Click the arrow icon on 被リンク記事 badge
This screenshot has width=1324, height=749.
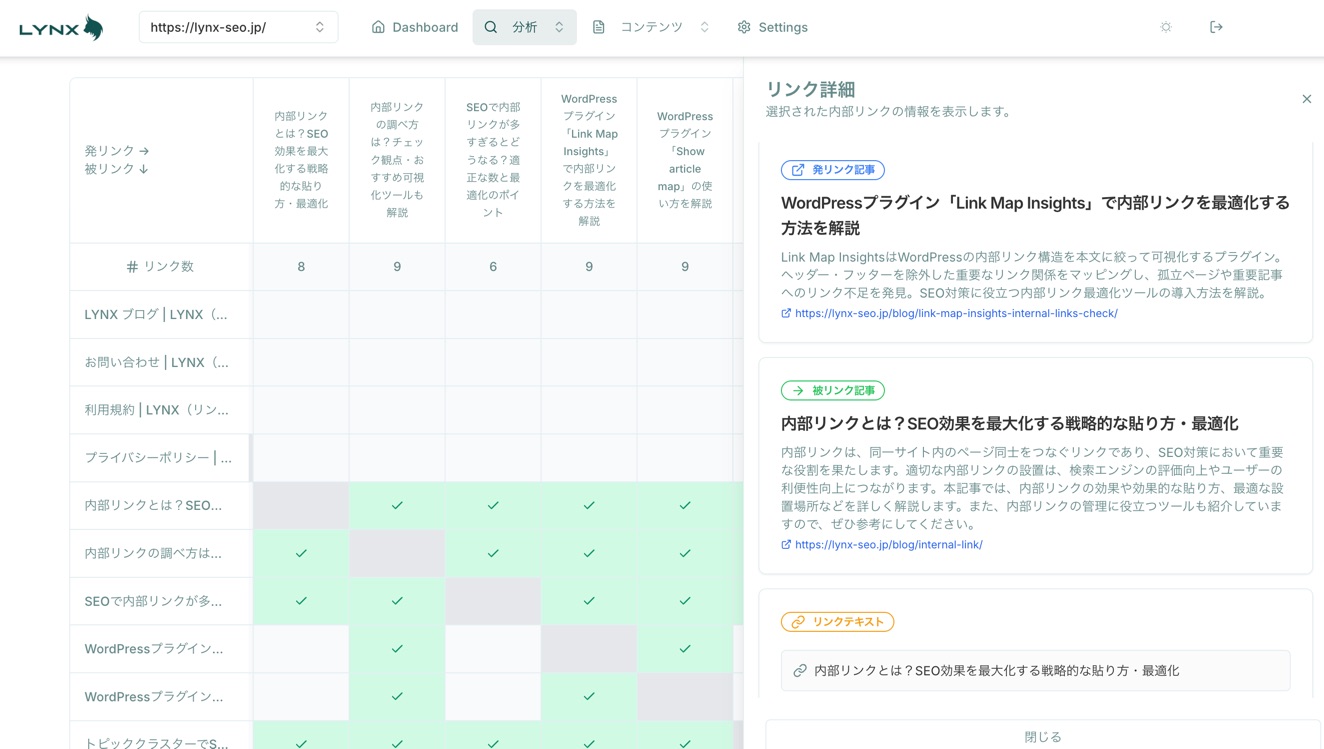797,390
